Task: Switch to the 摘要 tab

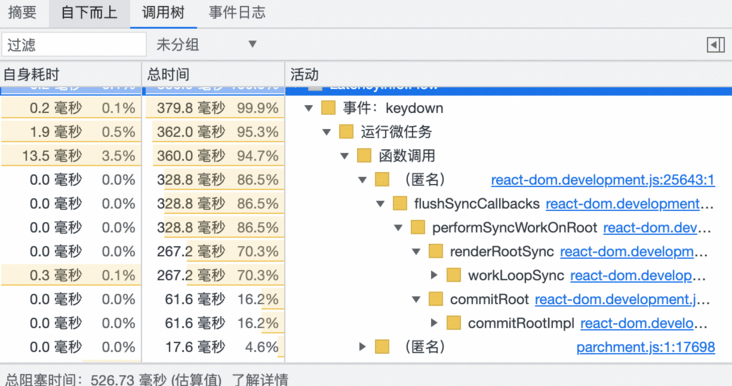Action: point(22,13)
